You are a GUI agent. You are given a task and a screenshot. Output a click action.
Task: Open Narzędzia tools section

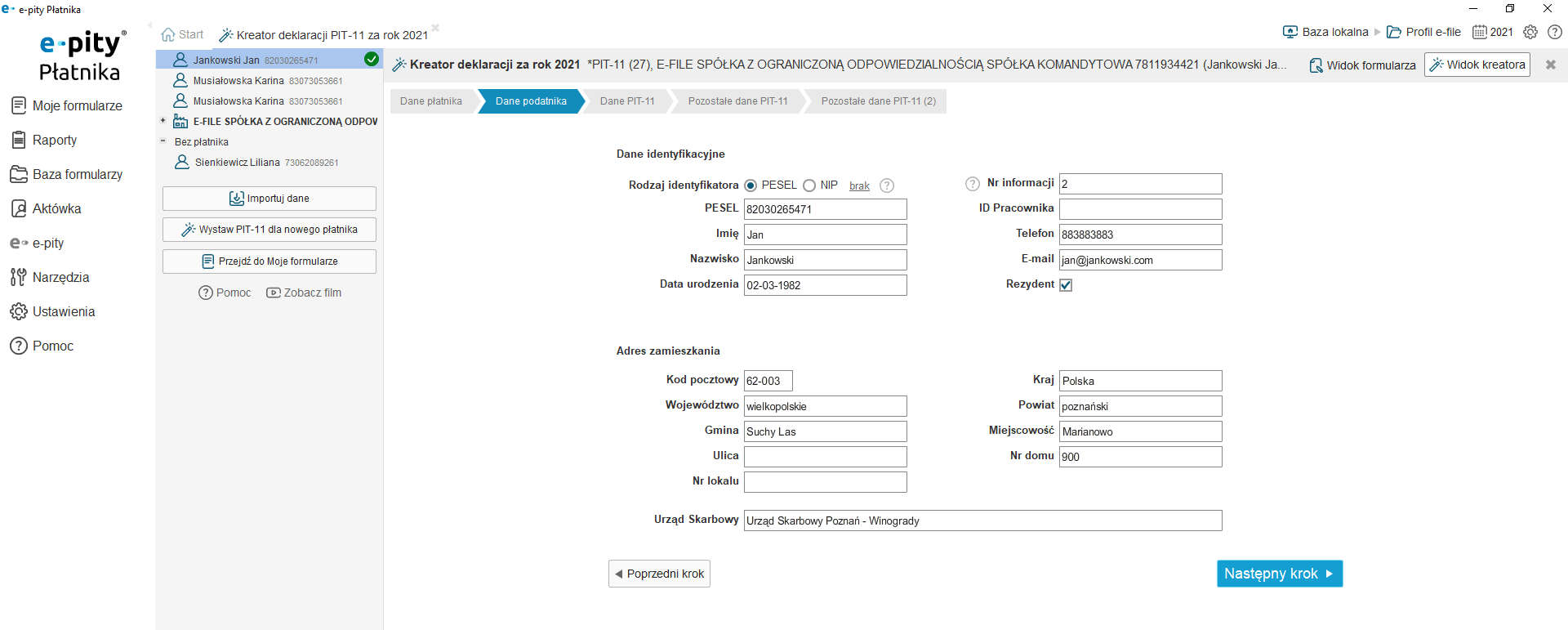(51, 277)
